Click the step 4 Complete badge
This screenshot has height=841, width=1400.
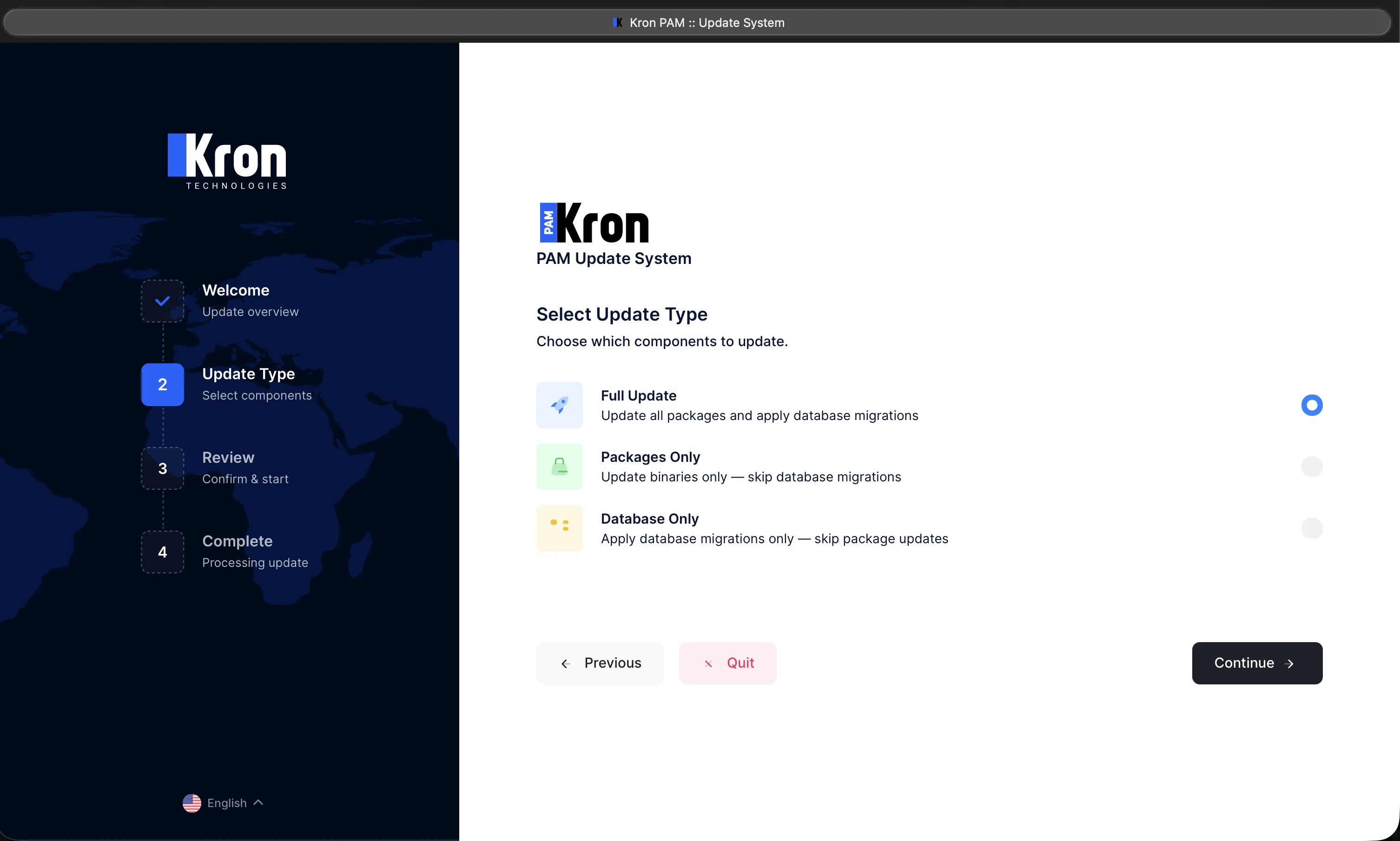click(163, 552)
